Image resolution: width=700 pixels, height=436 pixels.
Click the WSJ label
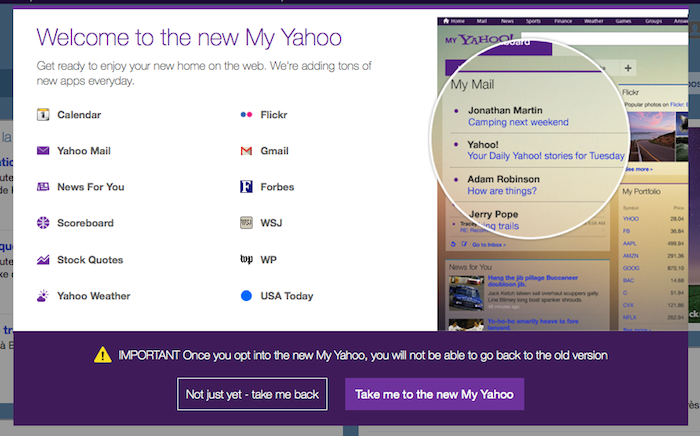point(271,223)
